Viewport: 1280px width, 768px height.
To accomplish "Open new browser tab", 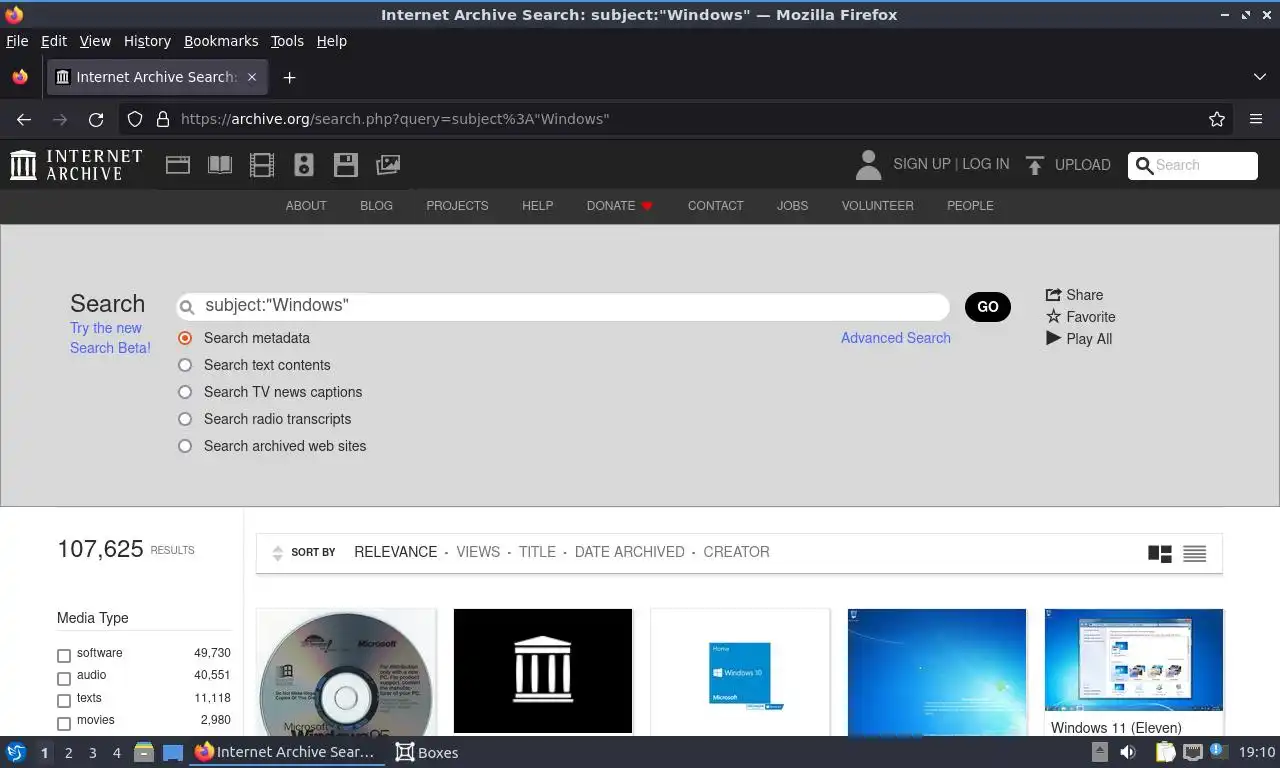I will pyautogui.click(x=289, y=77).
